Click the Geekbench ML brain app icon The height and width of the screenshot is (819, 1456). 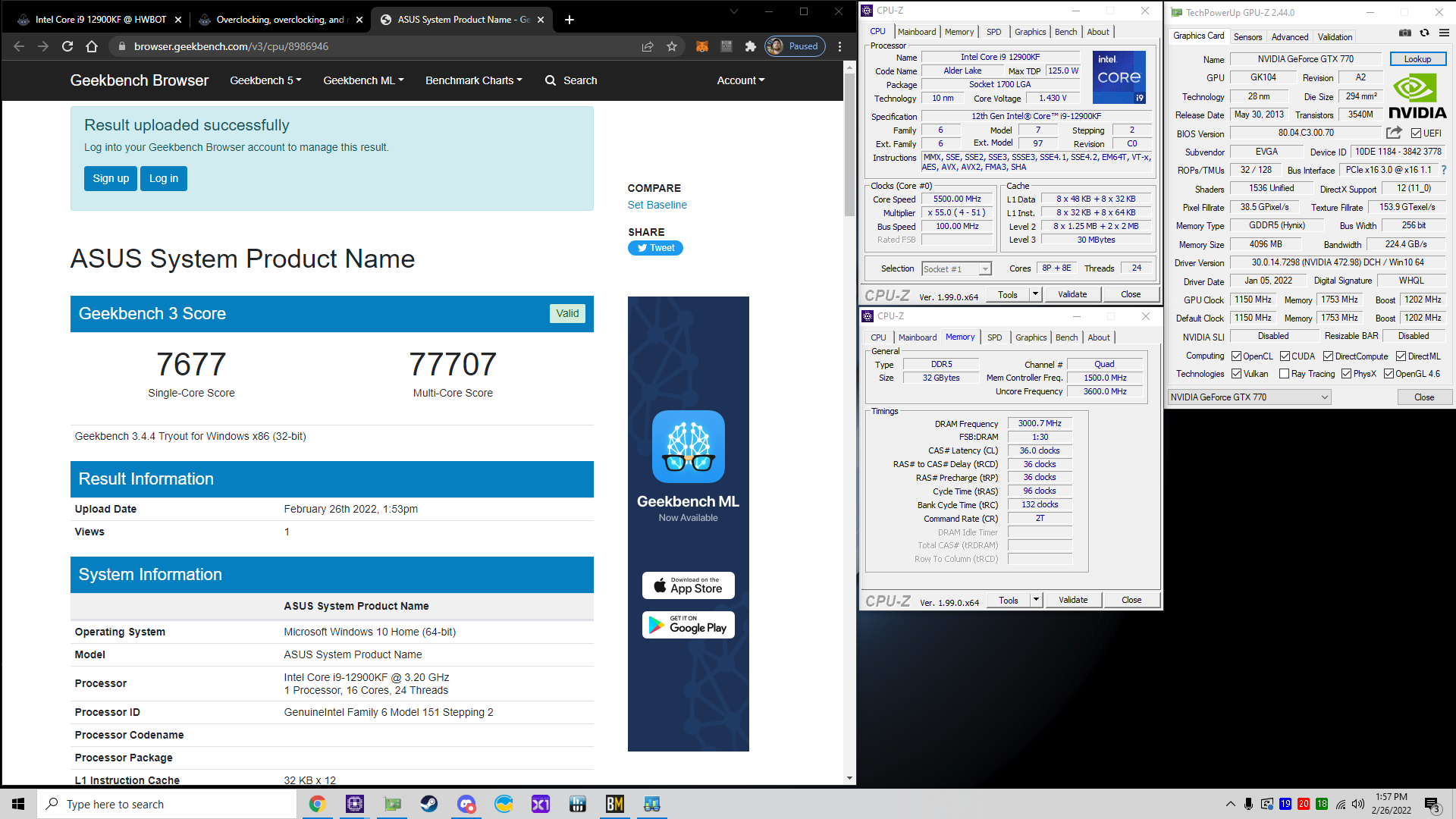point(689,447)
